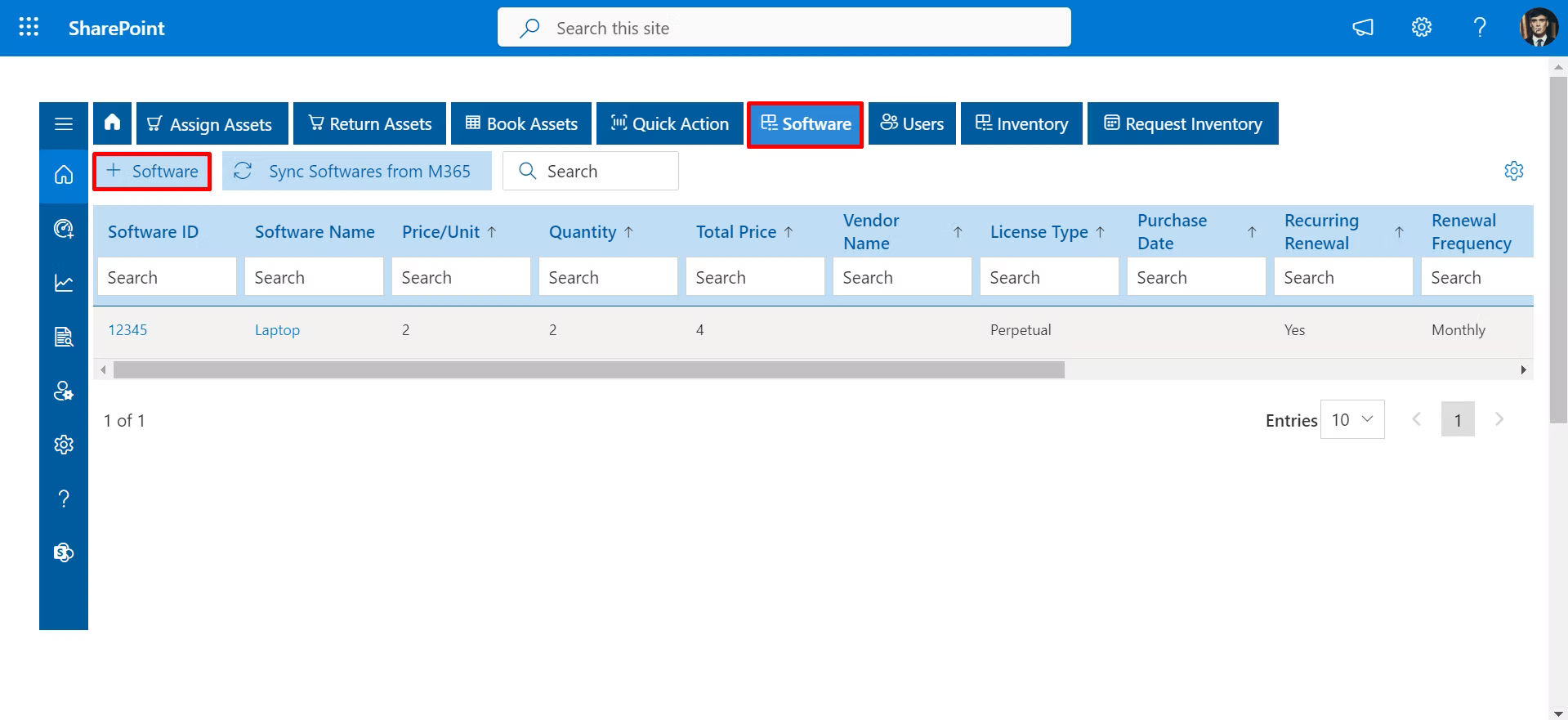Screen dimensions: 1568x720
Task: Switch to the Software tab
Action: click(806, 123)
